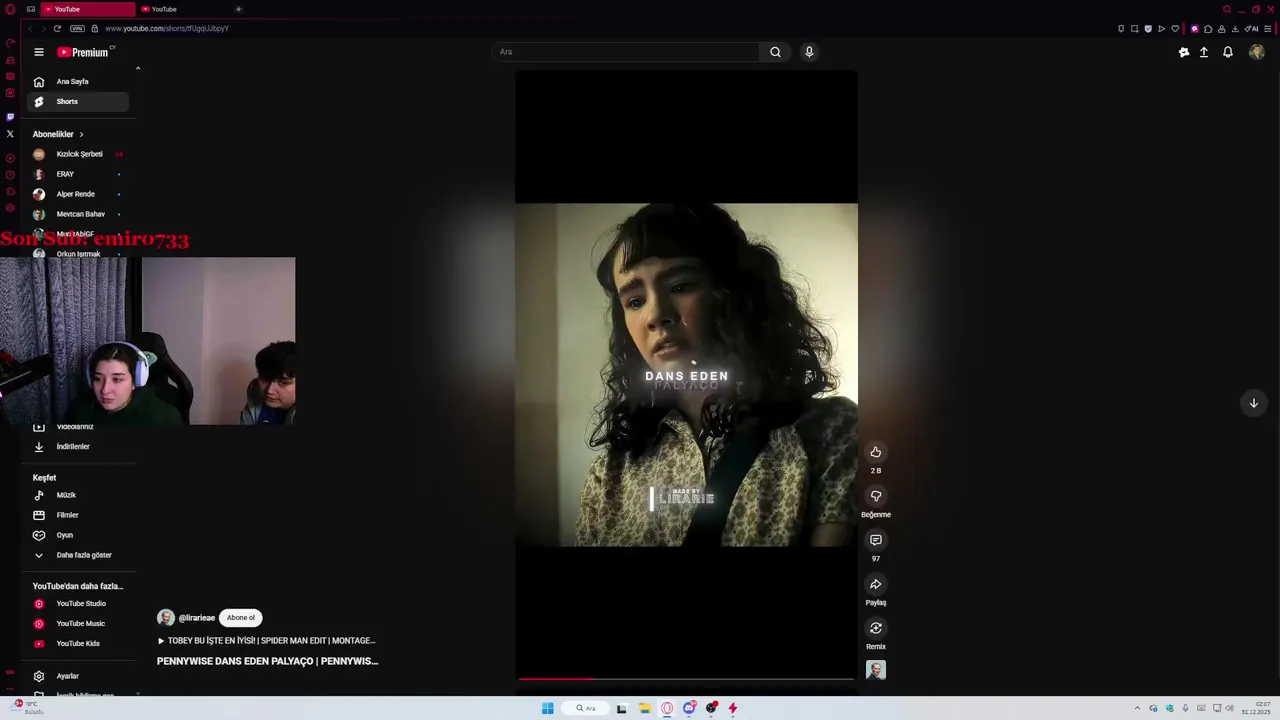Image resolution: width=1280 pixels, height=720 pixels.
Task: Seek using the Short's red progress bar
Action: pyautogui.click(x=686, y=679)
